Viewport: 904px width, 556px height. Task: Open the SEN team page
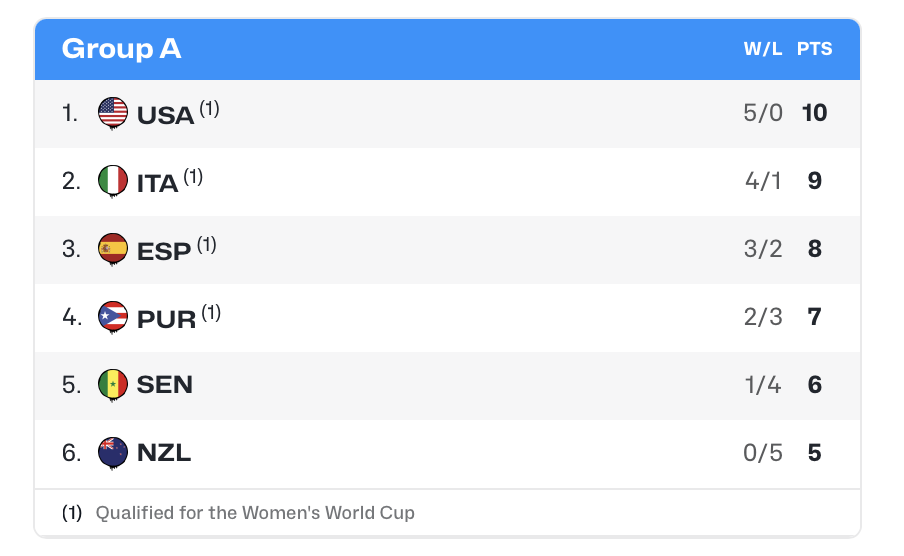(164, 385)
